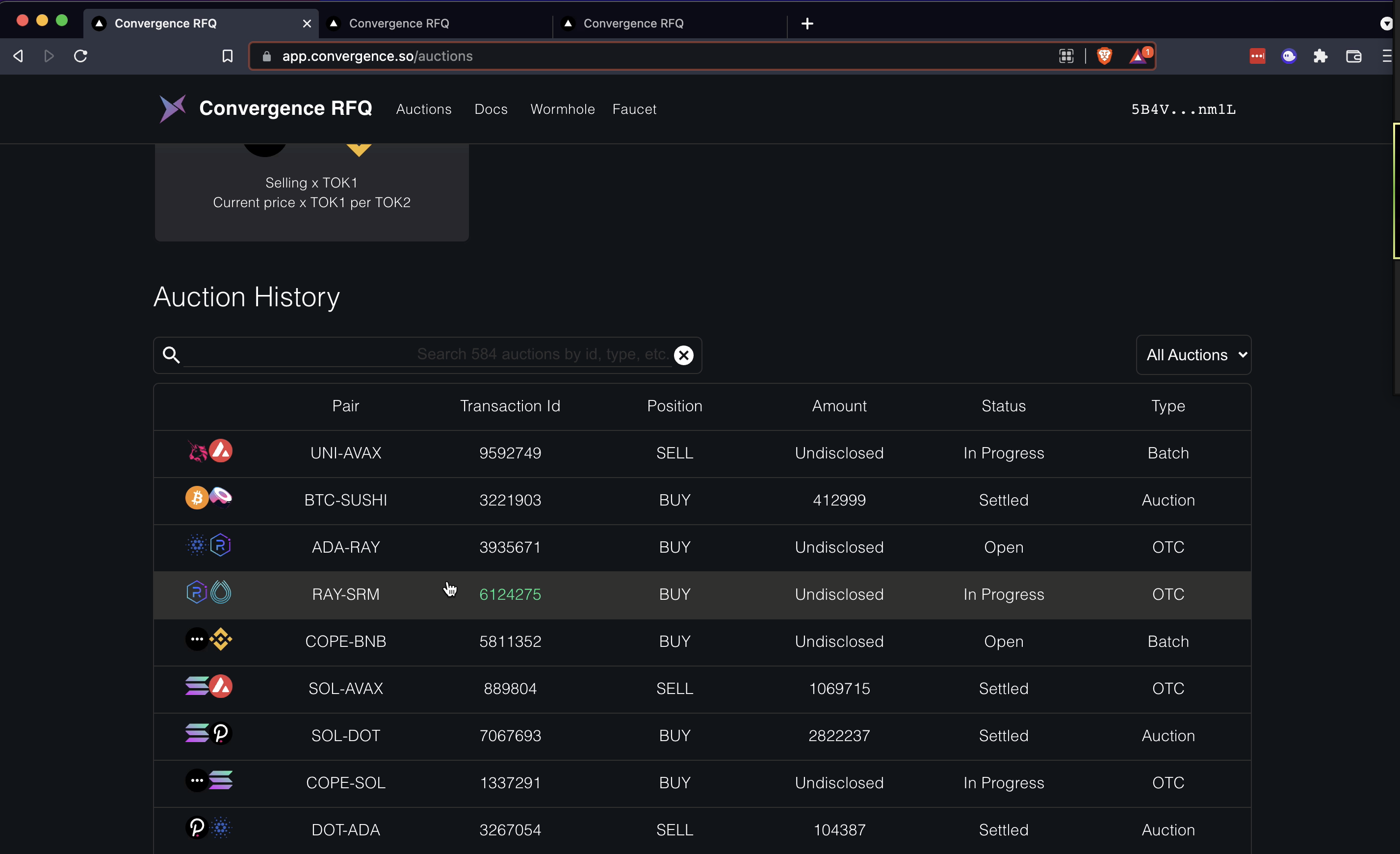Open the tab search dropdown arrow
1400x854 pixels.
tap(1386, 23)
